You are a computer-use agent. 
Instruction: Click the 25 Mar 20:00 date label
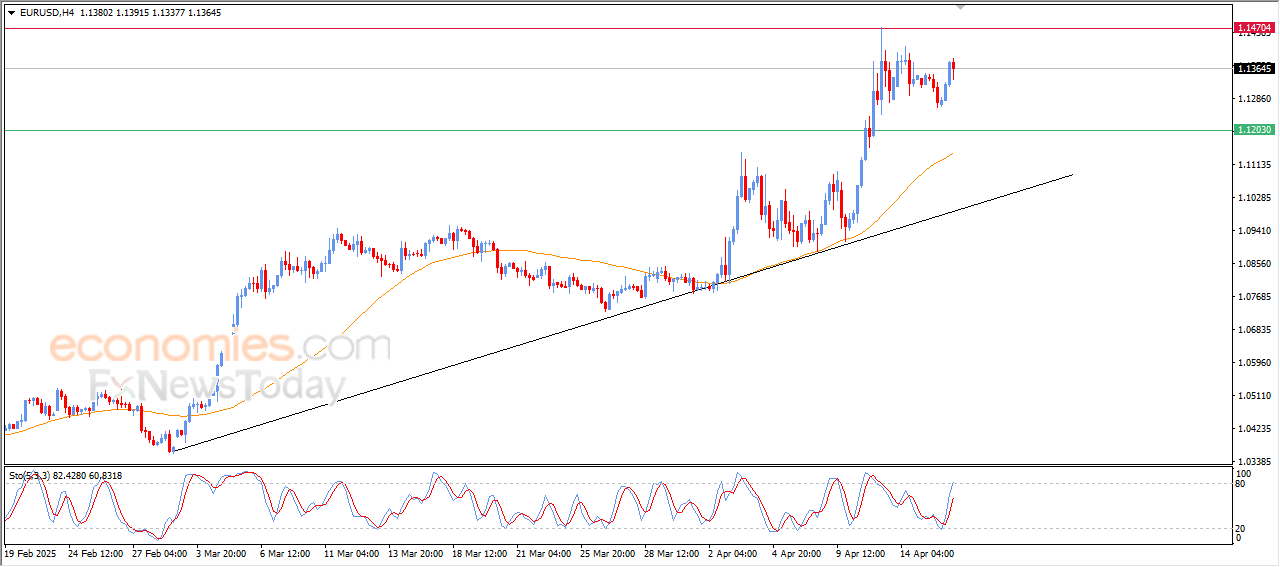click(608, 553)
